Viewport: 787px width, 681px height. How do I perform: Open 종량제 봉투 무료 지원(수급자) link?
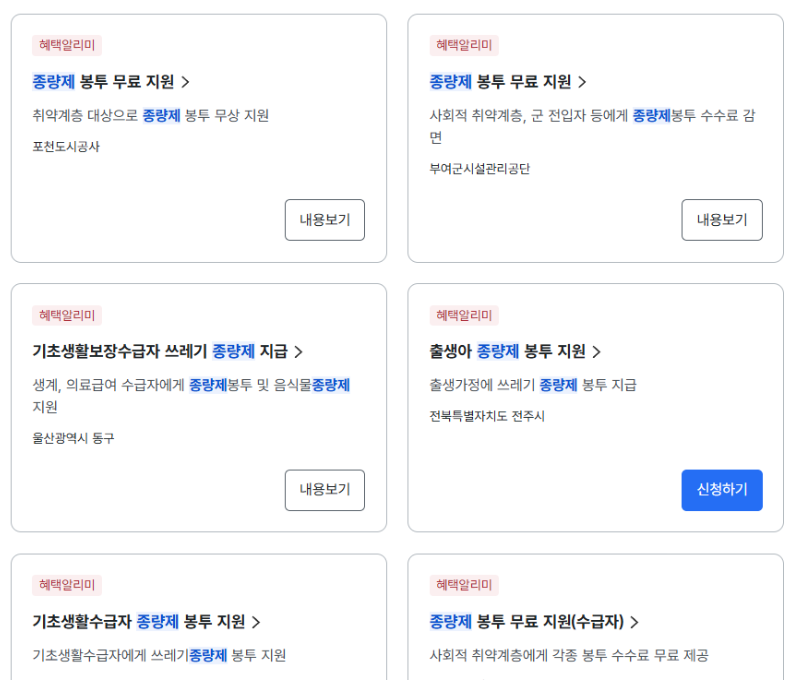[x=533, y=621]
